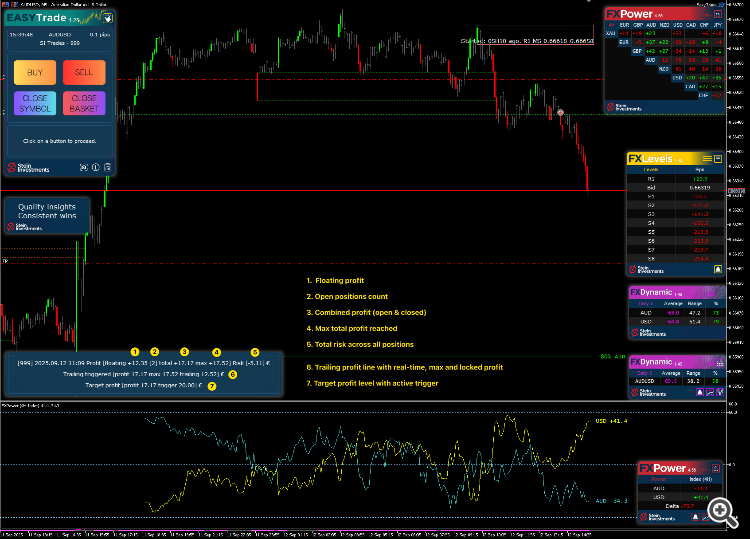Click the red SELL button
Viewport: 750px width, 539px height.
click(84, 72)
